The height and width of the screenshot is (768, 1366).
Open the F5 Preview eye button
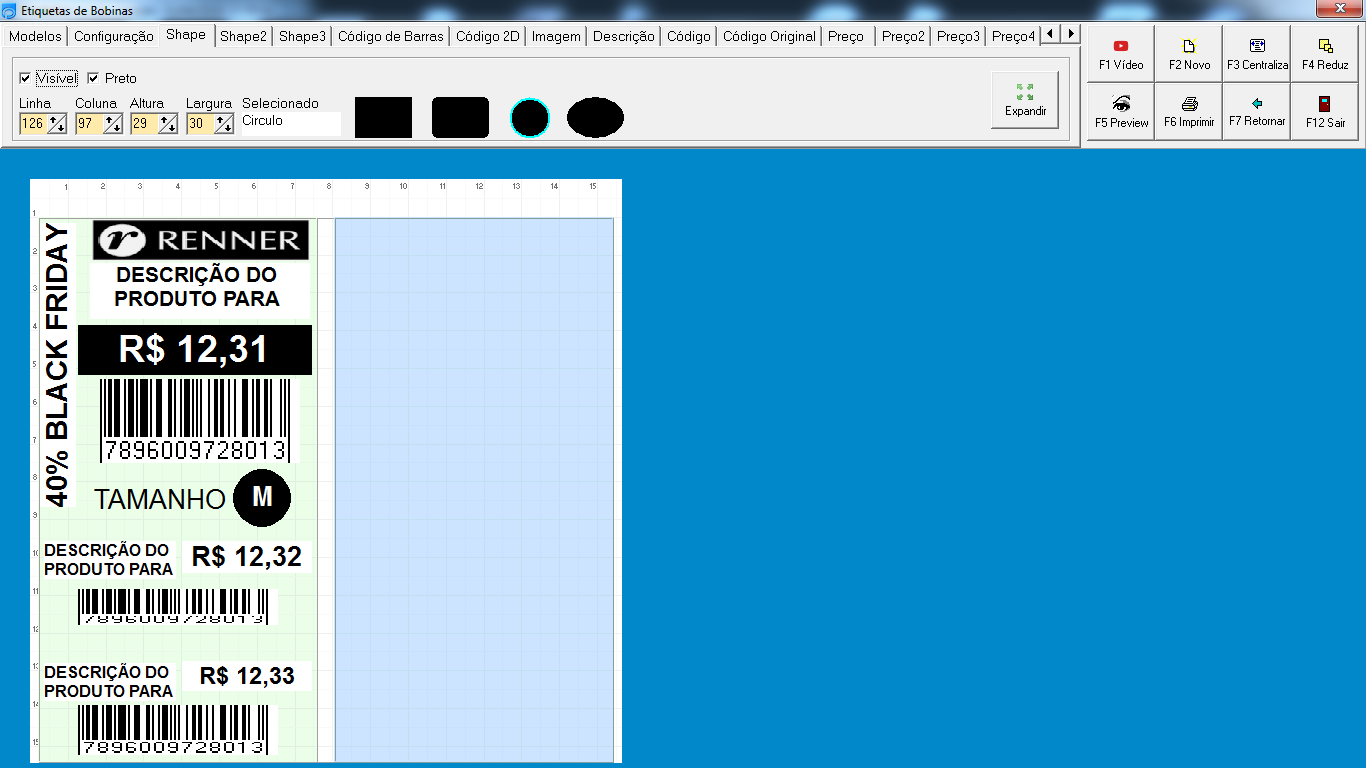tap(1120, 112)
